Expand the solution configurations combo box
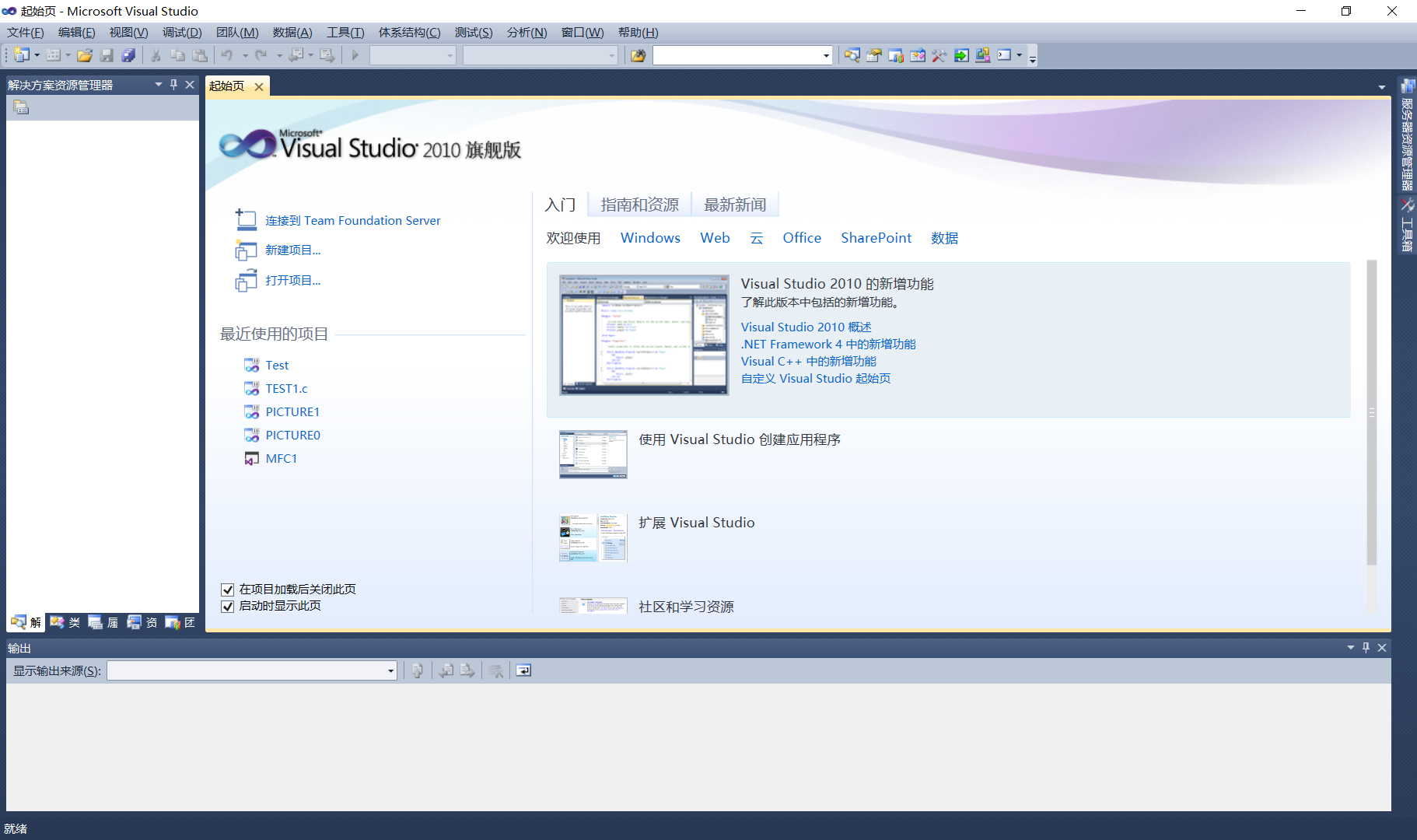The image size is (1417, 840). pyautogui.click(x=450, y=55)
